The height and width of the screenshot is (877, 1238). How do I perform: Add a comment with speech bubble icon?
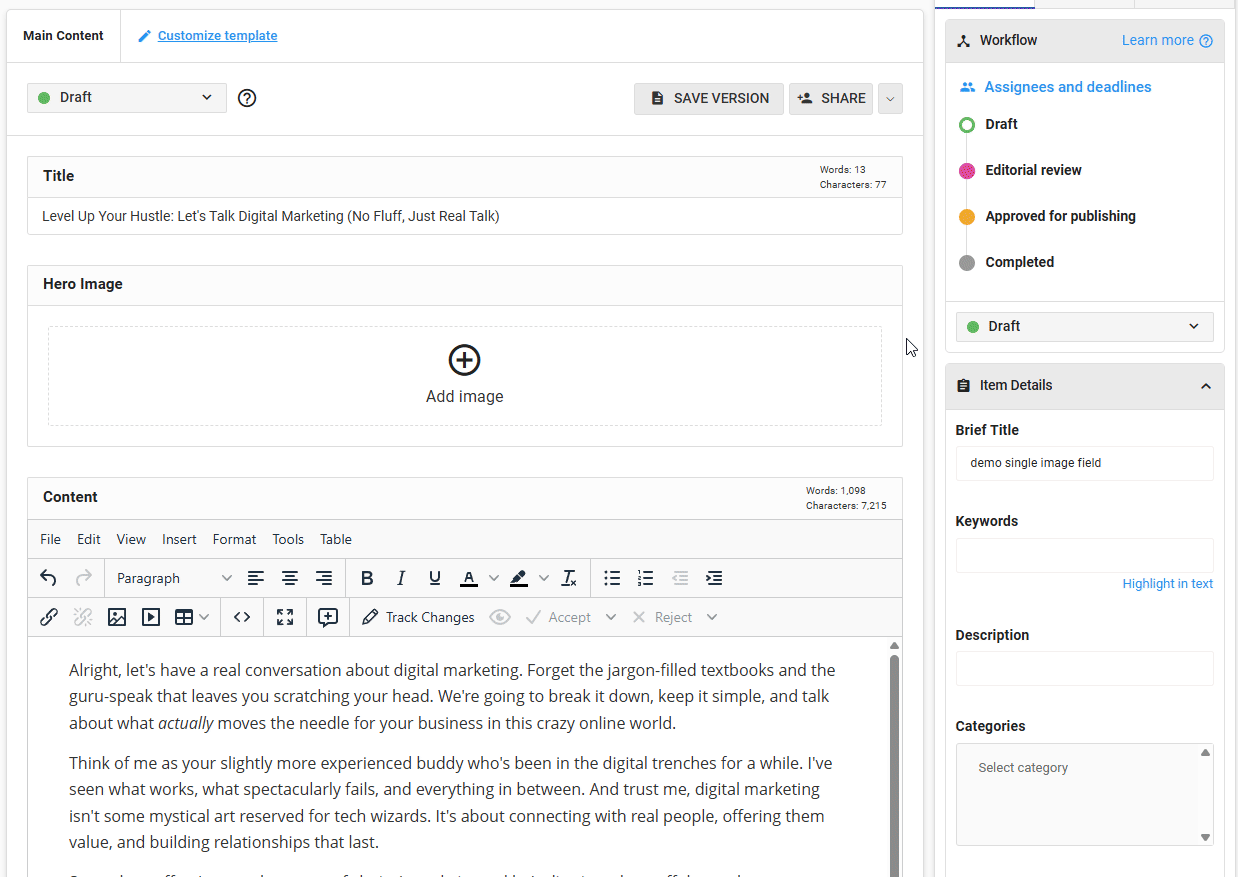[x=328, y=617]
